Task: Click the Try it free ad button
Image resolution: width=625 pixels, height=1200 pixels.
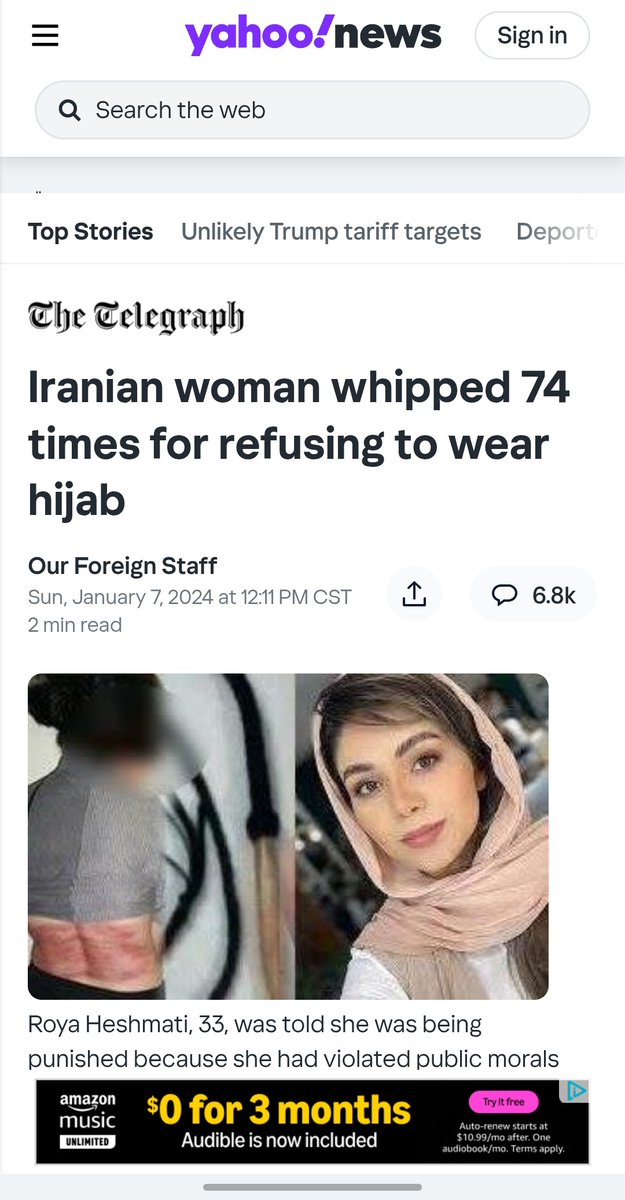Action: [503, 1102]
